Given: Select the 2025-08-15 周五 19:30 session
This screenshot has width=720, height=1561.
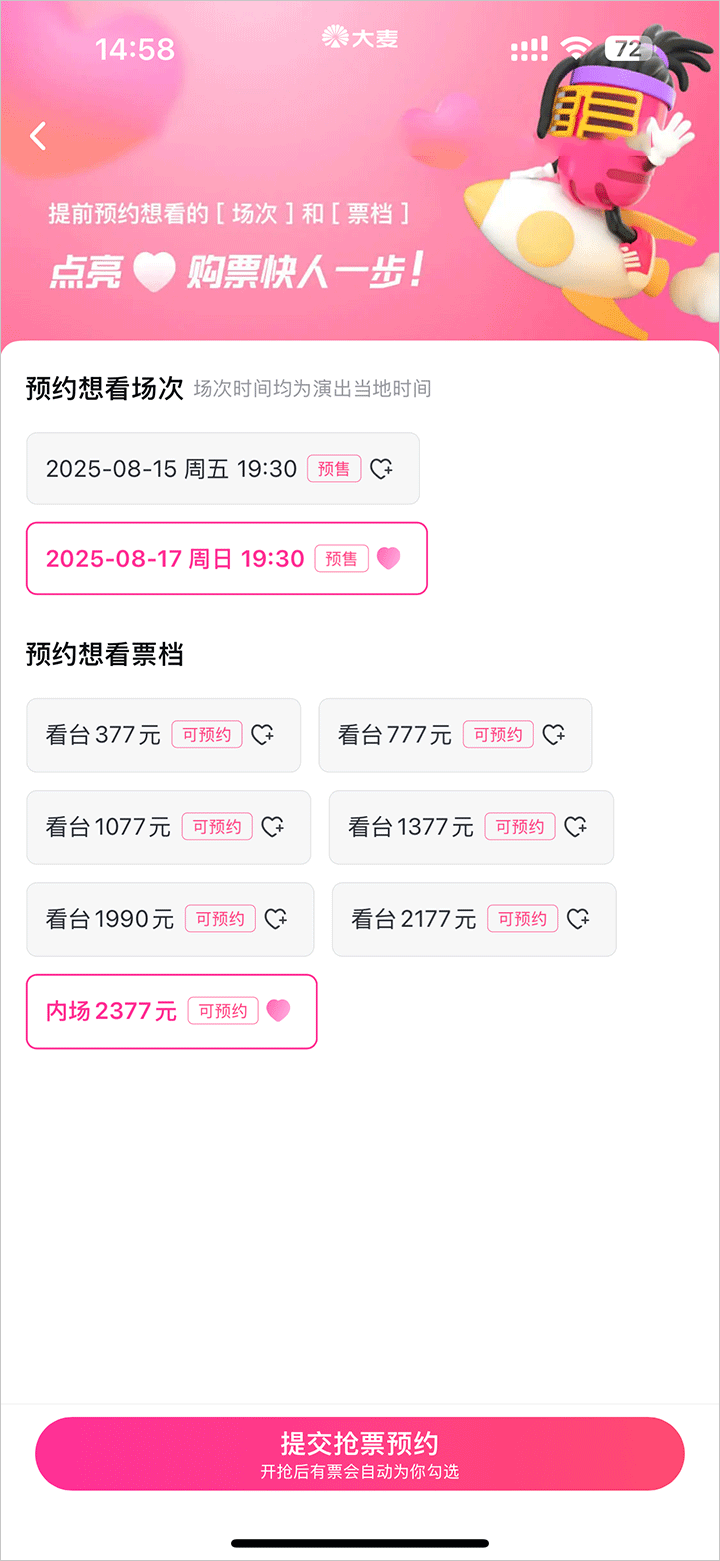Looking at the screenshot, I should point(172,469).
